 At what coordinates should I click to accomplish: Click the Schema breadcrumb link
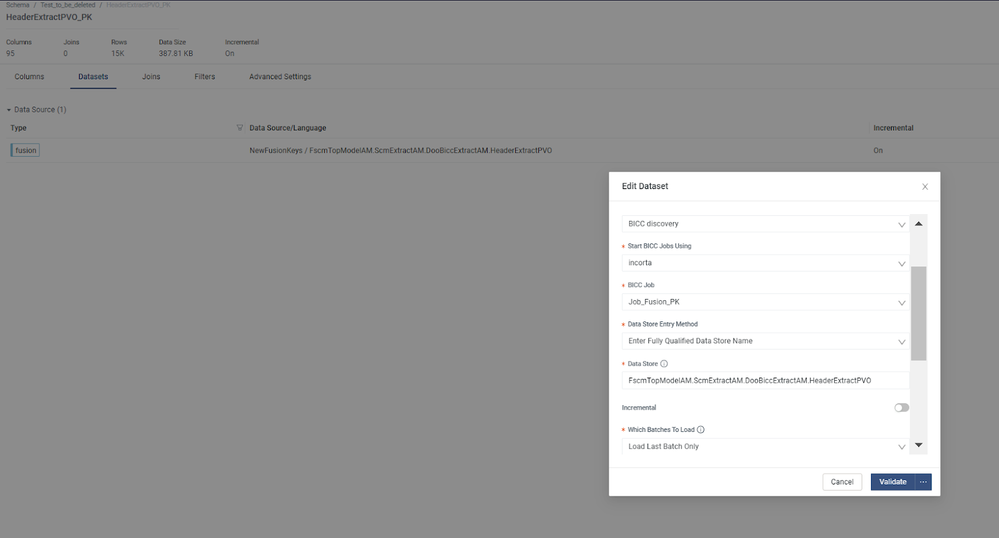click(x=18, y=5)
